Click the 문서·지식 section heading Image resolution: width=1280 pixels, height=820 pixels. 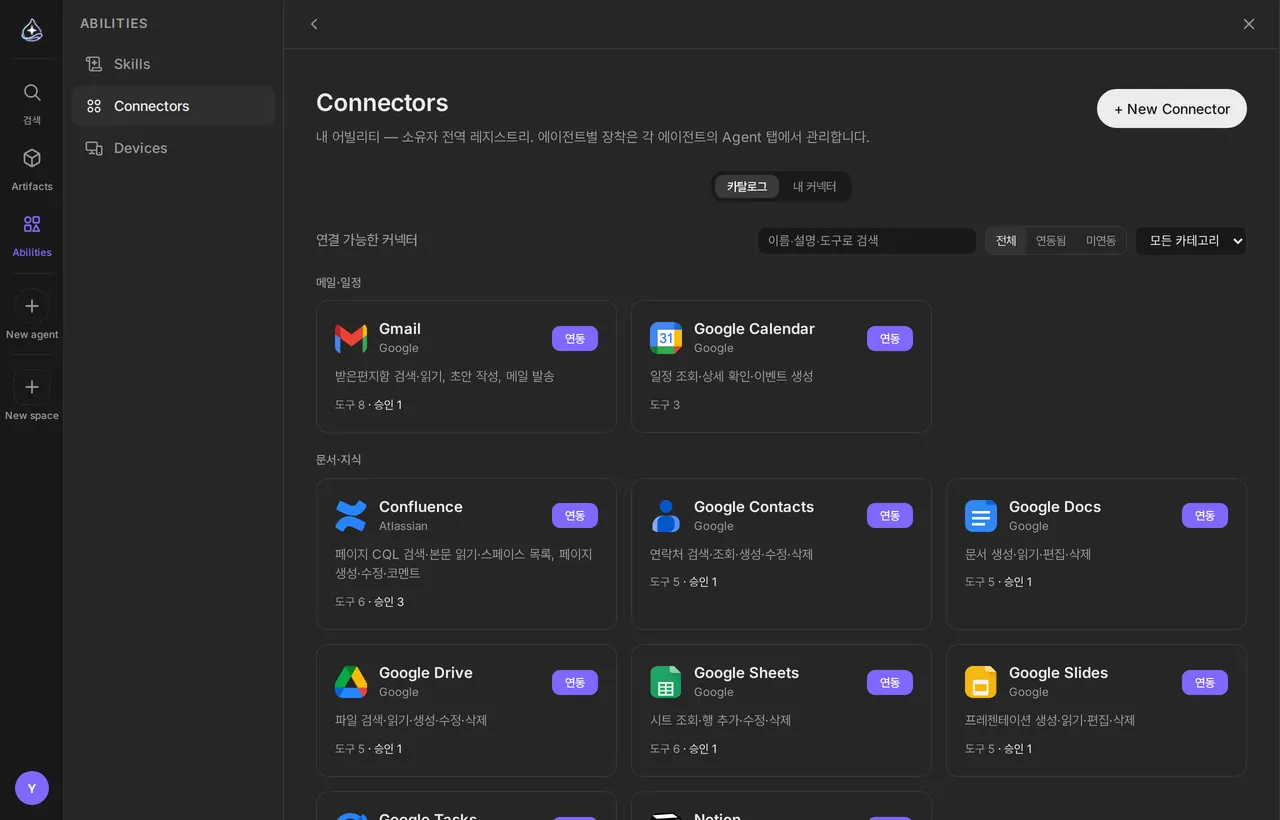click(x=339, y=460)
